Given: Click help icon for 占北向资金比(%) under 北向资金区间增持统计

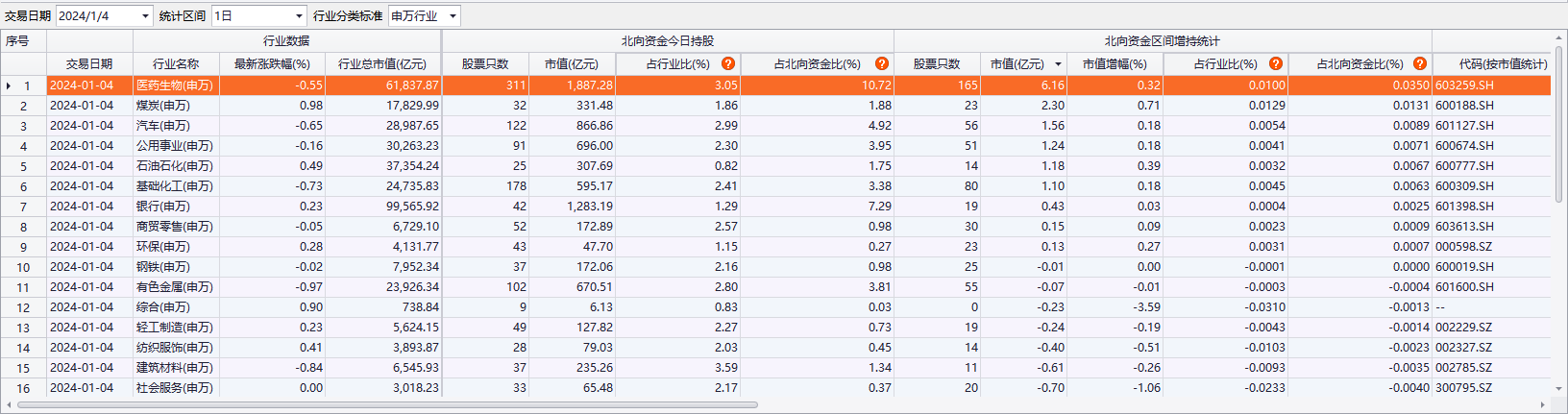Looking at the screenshot, I should point(1420,63).
